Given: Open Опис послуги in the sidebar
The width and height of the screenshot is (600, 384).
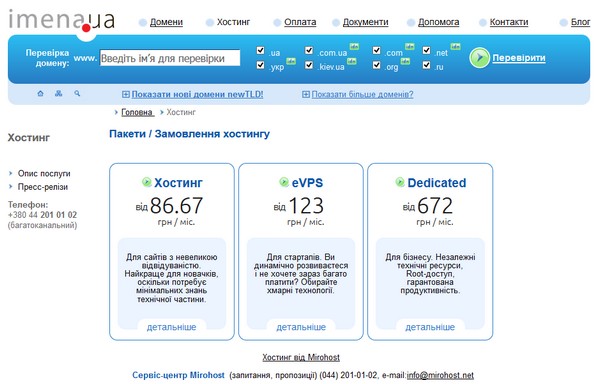Looking at the screenshot, I should coord(44,174).
